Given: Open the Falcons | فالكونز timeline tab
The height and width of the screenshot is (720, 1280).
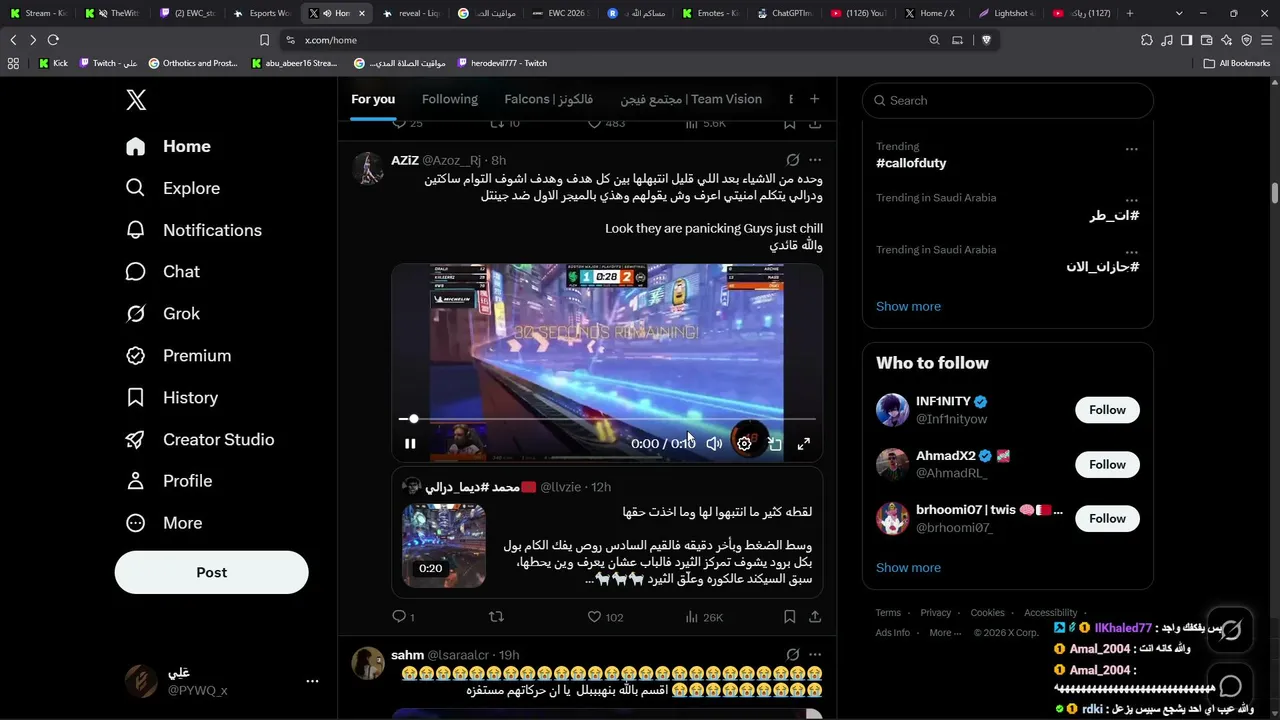Looking at the screenshot, I should (549, 99).
